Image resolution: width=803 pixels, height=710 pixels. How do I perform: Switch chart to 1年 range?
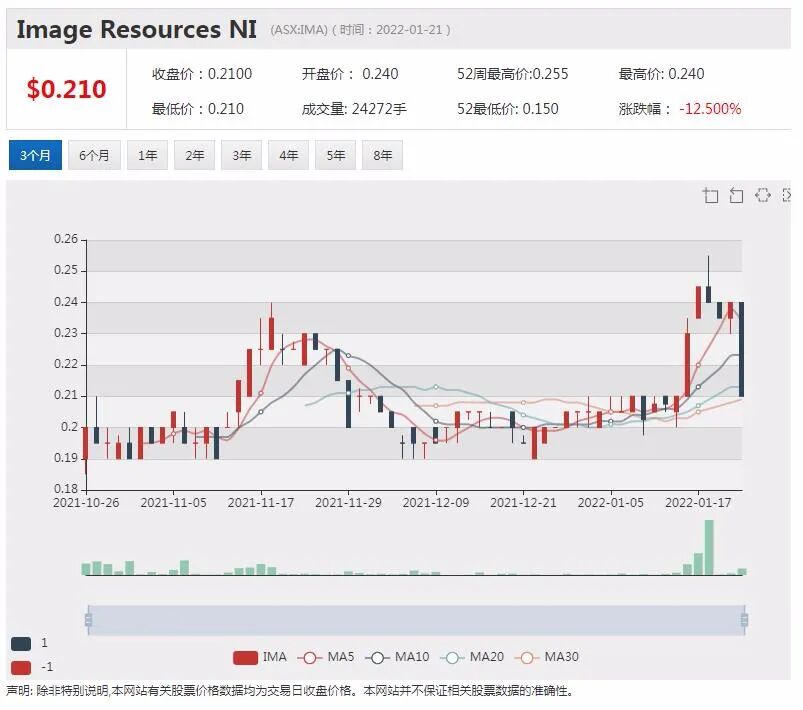pos(147,155)
